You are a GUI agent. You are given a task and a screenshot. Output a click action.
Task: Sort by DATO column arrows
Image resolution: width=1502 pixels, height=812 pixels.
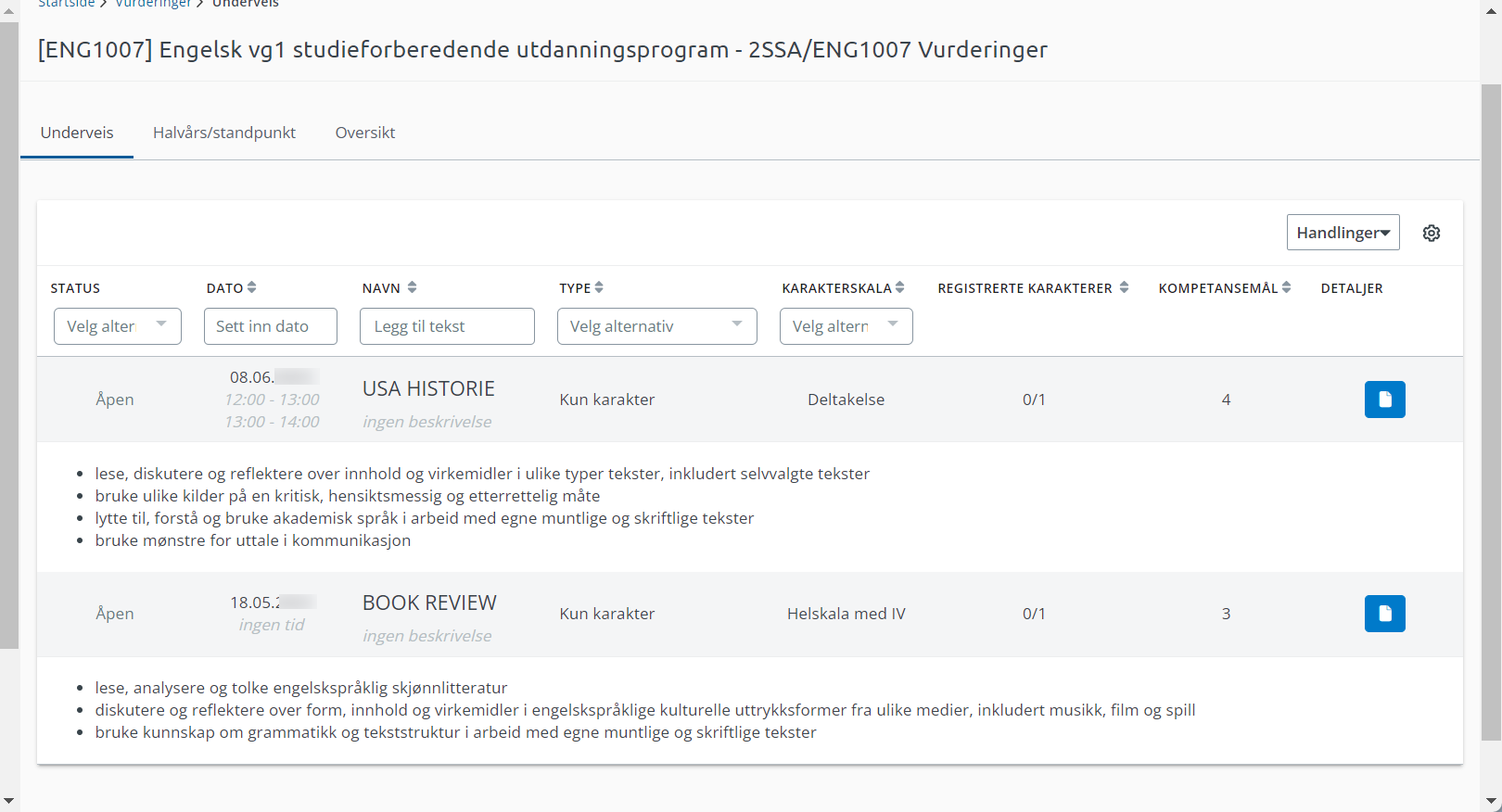coord(252,287)
